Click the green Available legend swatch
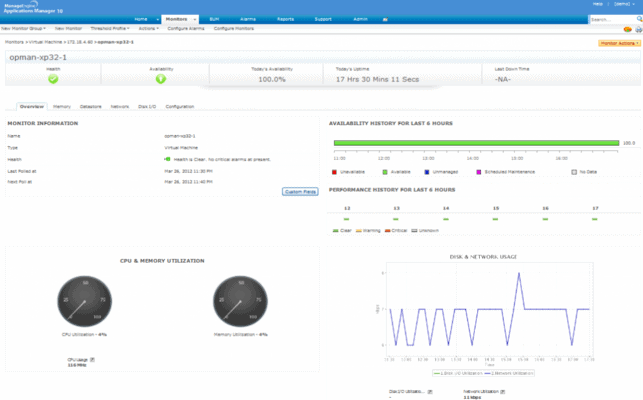Image resolution: width=643 pixels, height=400 pixels. click(385, 172)
